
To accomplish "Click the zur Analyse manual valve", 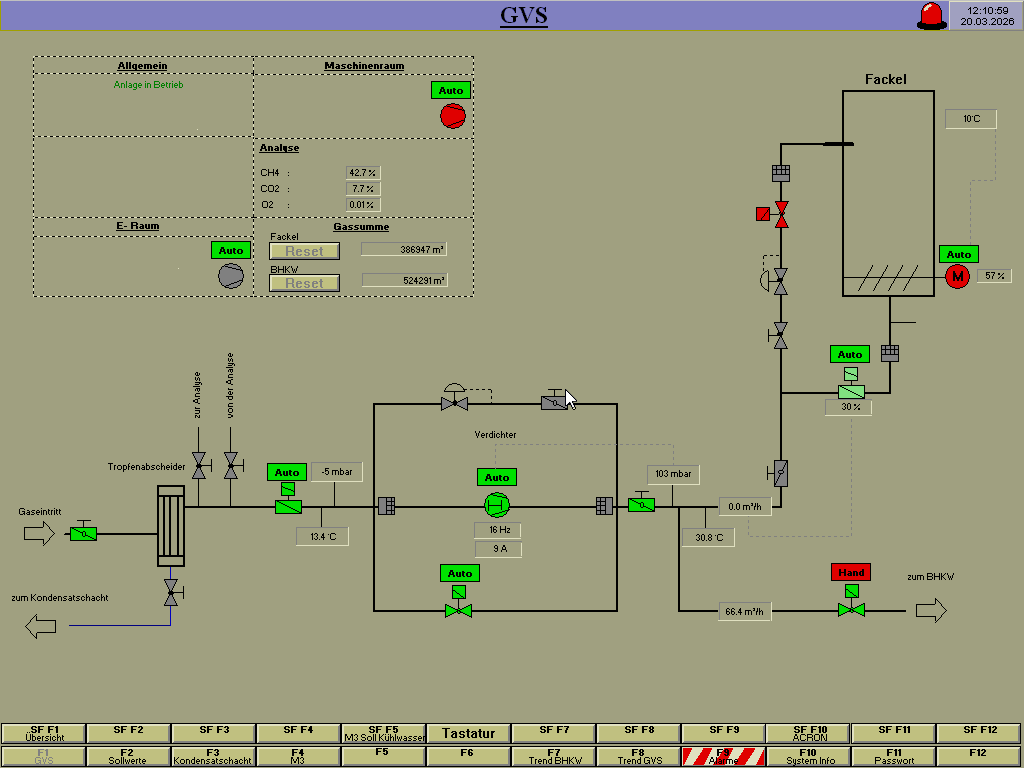I will click(x=200, y=465).
